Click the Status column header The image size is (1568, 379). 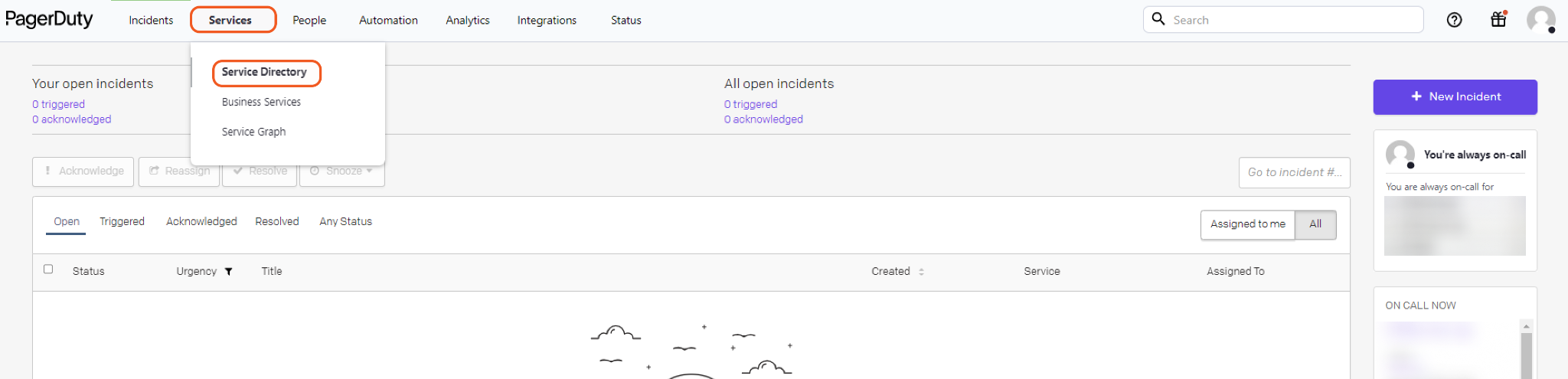[88, 271]
